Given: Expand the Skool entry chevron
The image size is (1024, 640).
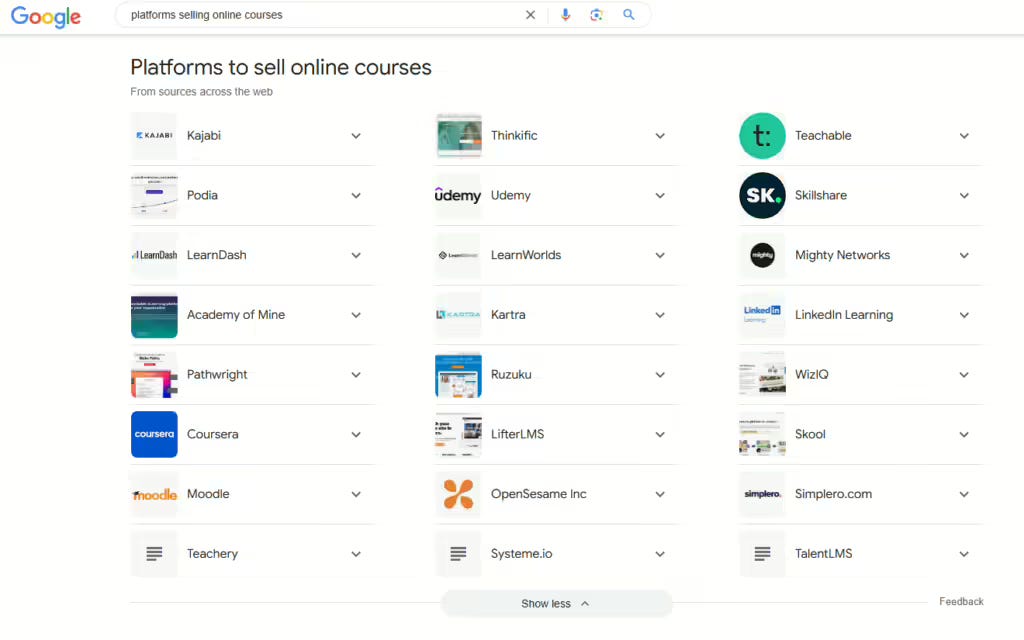Looking at the screenshot, I should click(964, 434).
